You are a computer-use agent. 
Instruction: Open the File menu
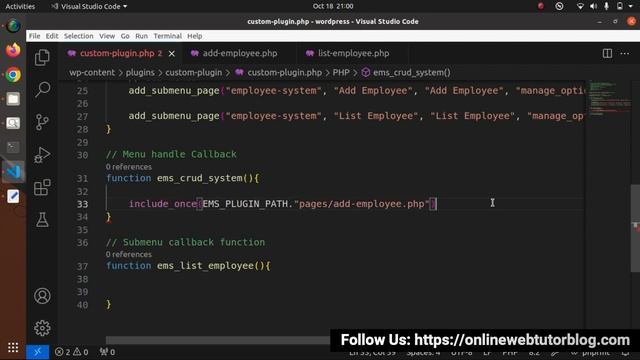[x=34, y=36]
